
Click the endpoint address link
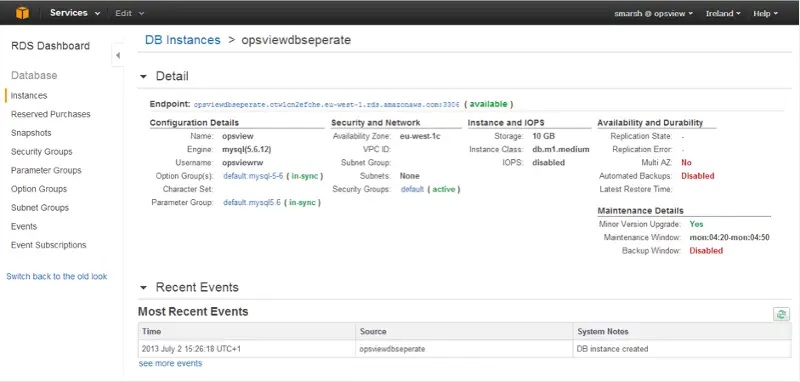327,104
